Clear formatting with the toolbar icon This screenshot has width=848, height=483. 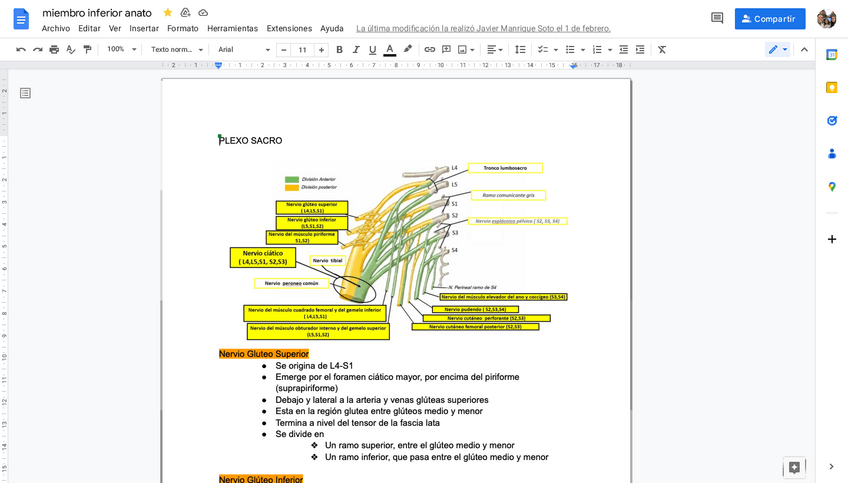[662, 49]
